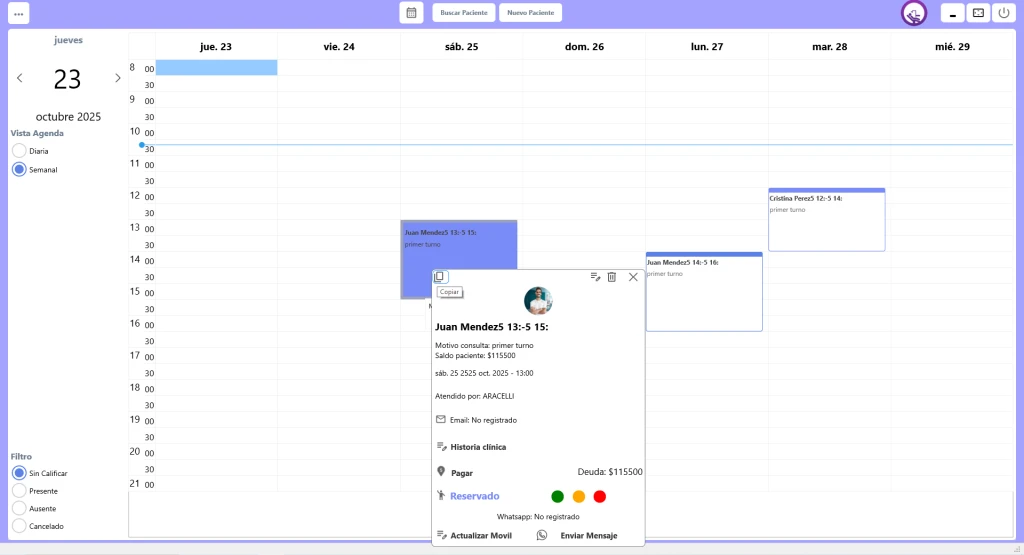The height and width of the screenshot is (555, 1024).
Task: Open the three-dots menu at top left
Action: point(18,13)
